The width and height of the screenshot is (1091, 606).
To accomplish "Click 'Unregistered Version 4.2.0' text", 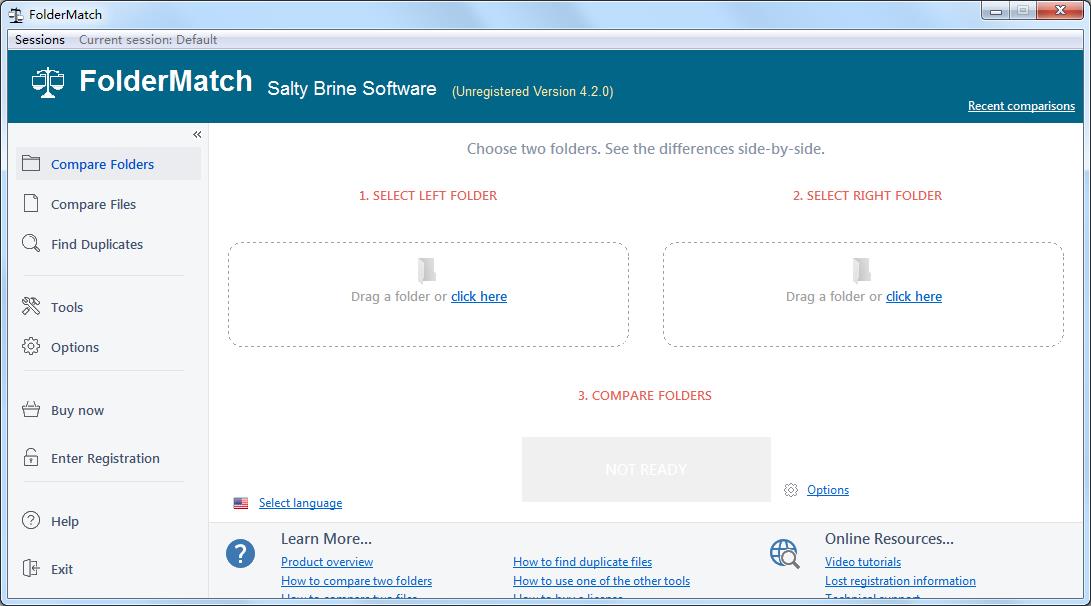I will click(532, 91).
